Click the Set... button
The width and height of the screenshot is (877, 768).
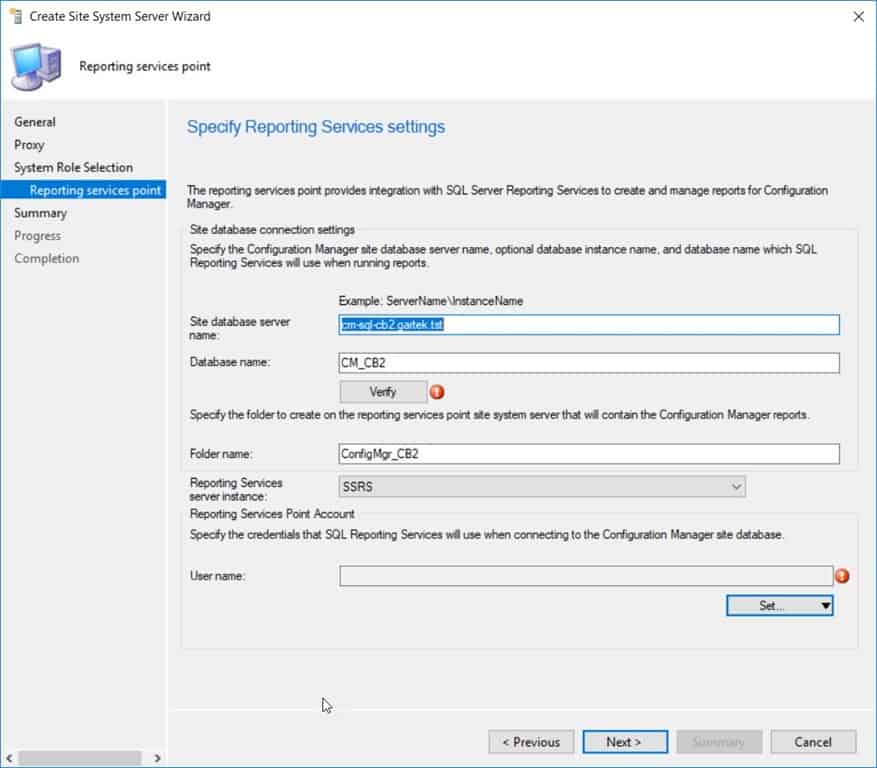coord(768,605)
